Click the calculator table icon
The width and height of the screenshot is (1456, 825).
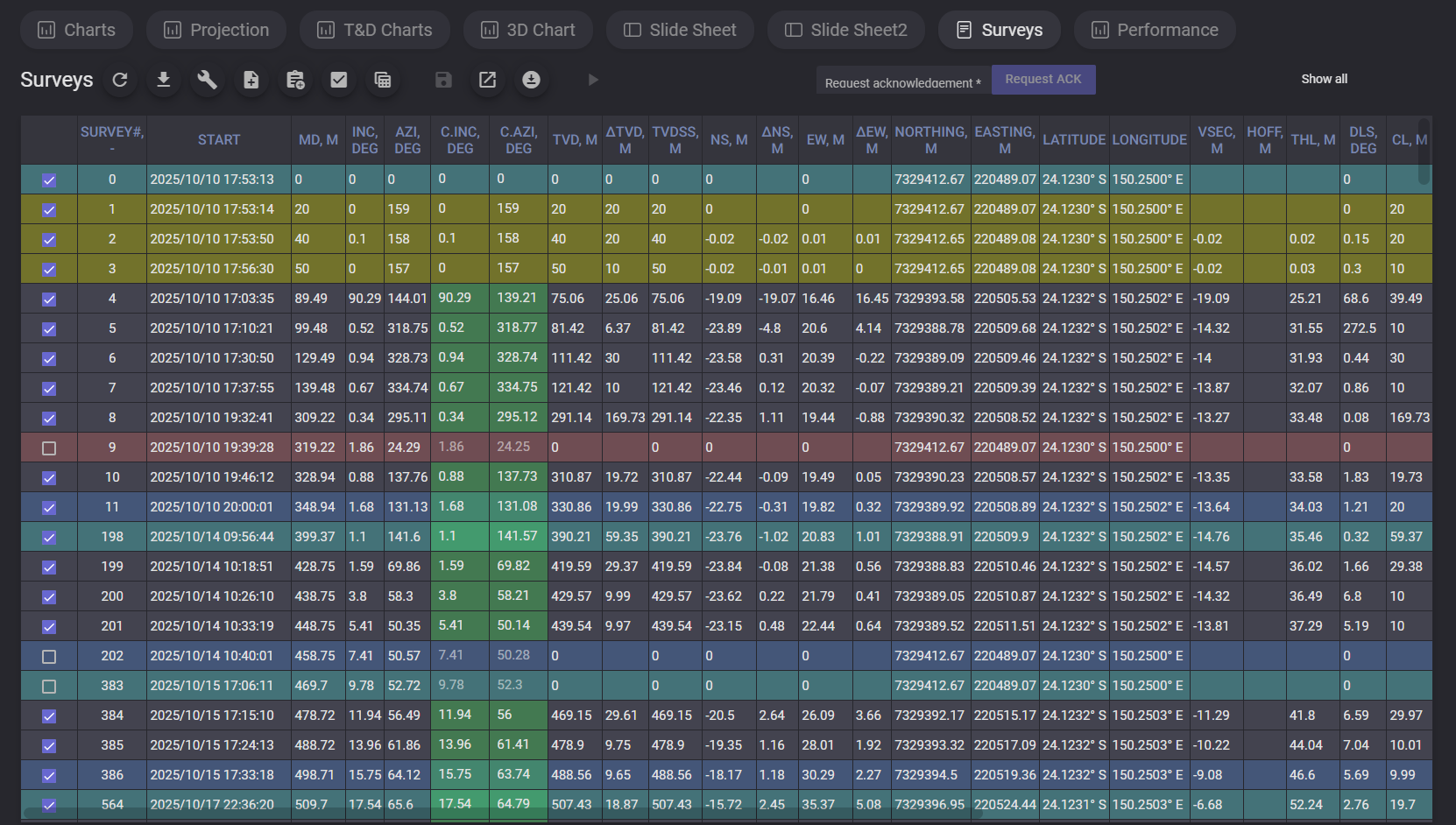click(383, 80)
